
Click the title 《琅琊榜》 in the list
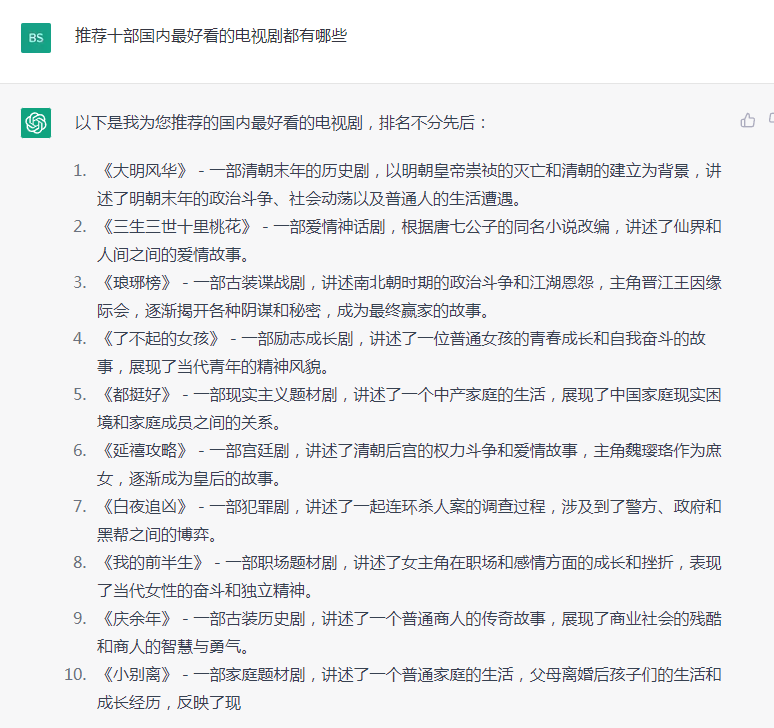[x=136, y=283]
